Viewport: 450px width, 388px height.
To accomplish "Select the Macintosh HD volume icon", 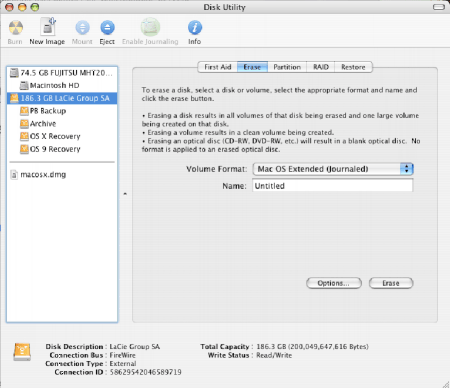I will (x=24, y=85).
